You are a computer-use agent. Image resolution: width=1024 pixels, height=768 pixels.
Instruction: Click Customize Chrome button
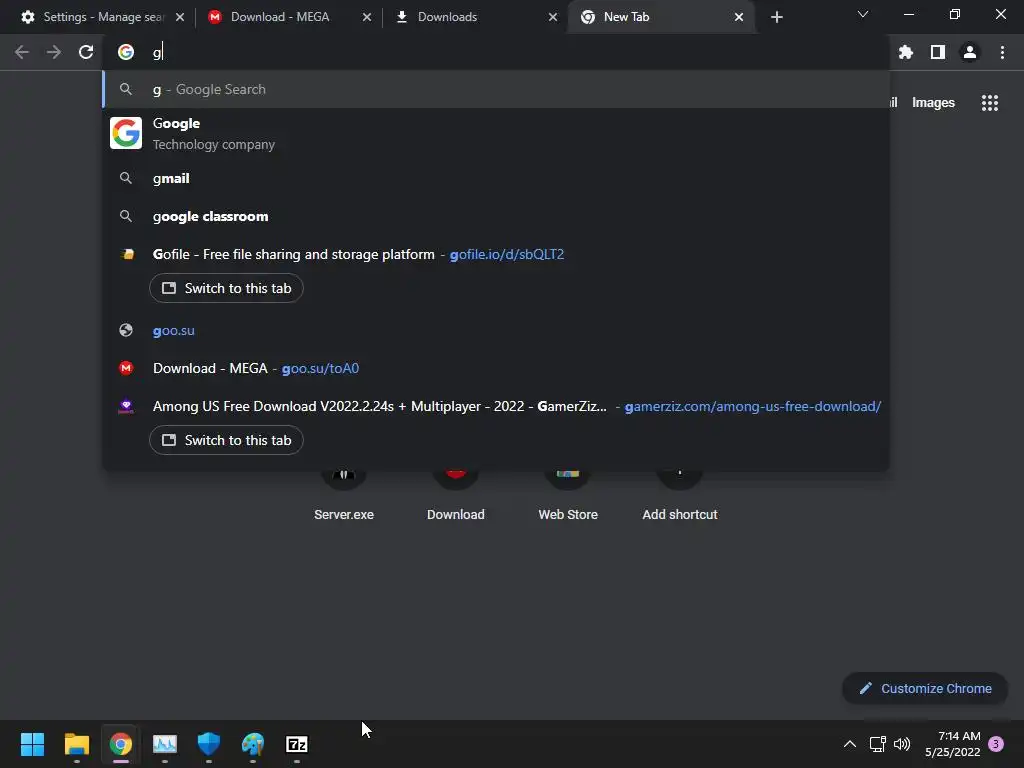[x=925, y=688]
